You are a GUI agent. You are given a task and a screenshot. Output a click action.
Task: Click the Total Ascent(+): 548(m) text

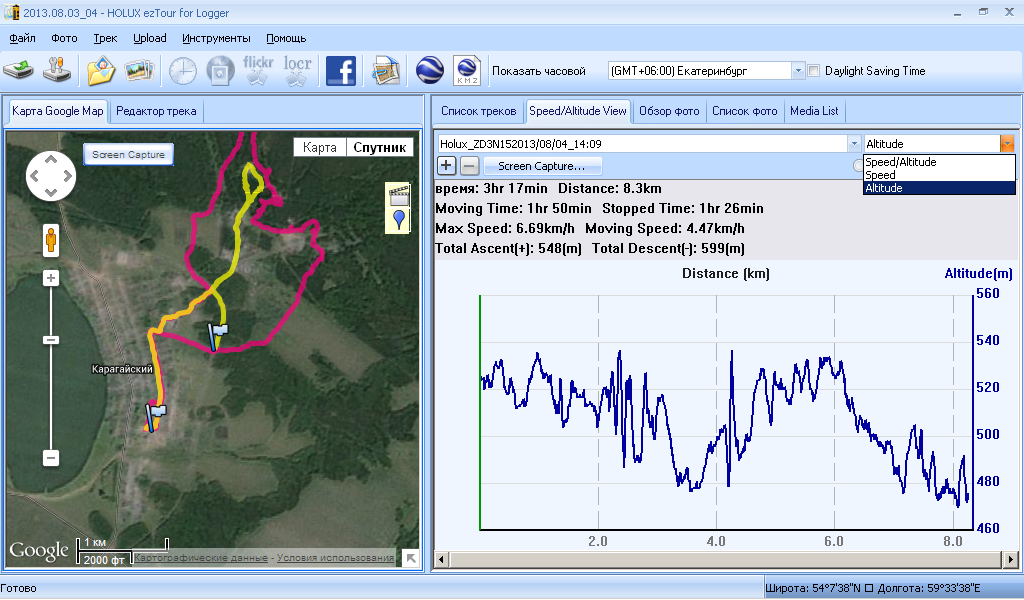click(508, 248)
